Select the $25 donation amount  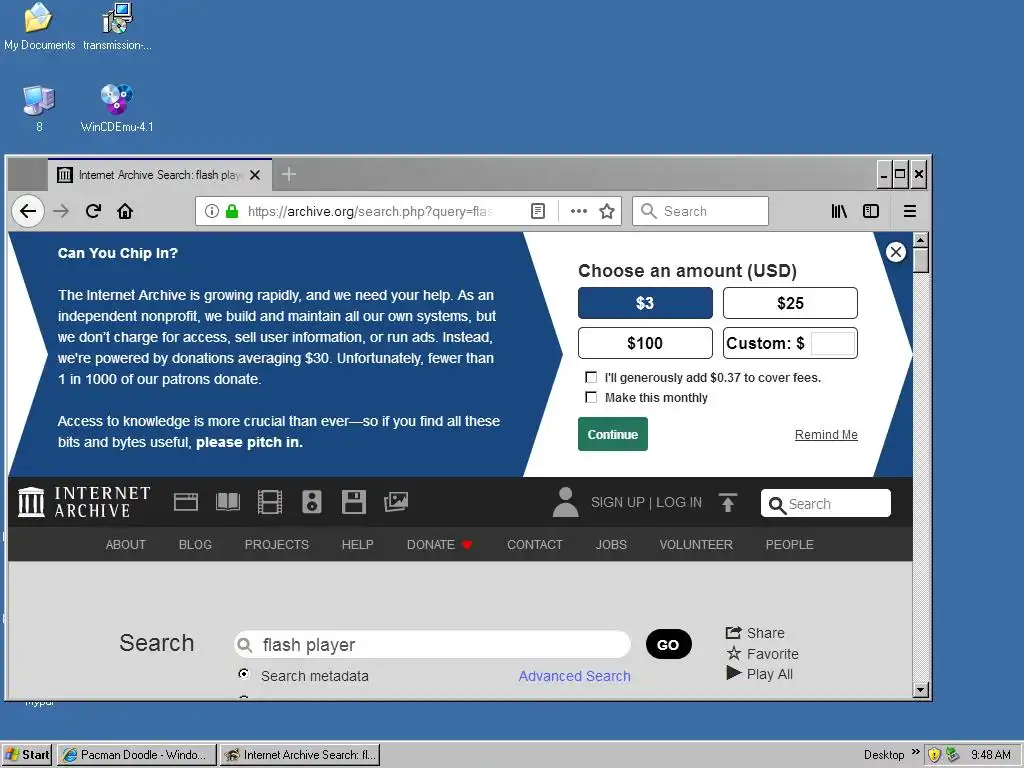[790, 303]
